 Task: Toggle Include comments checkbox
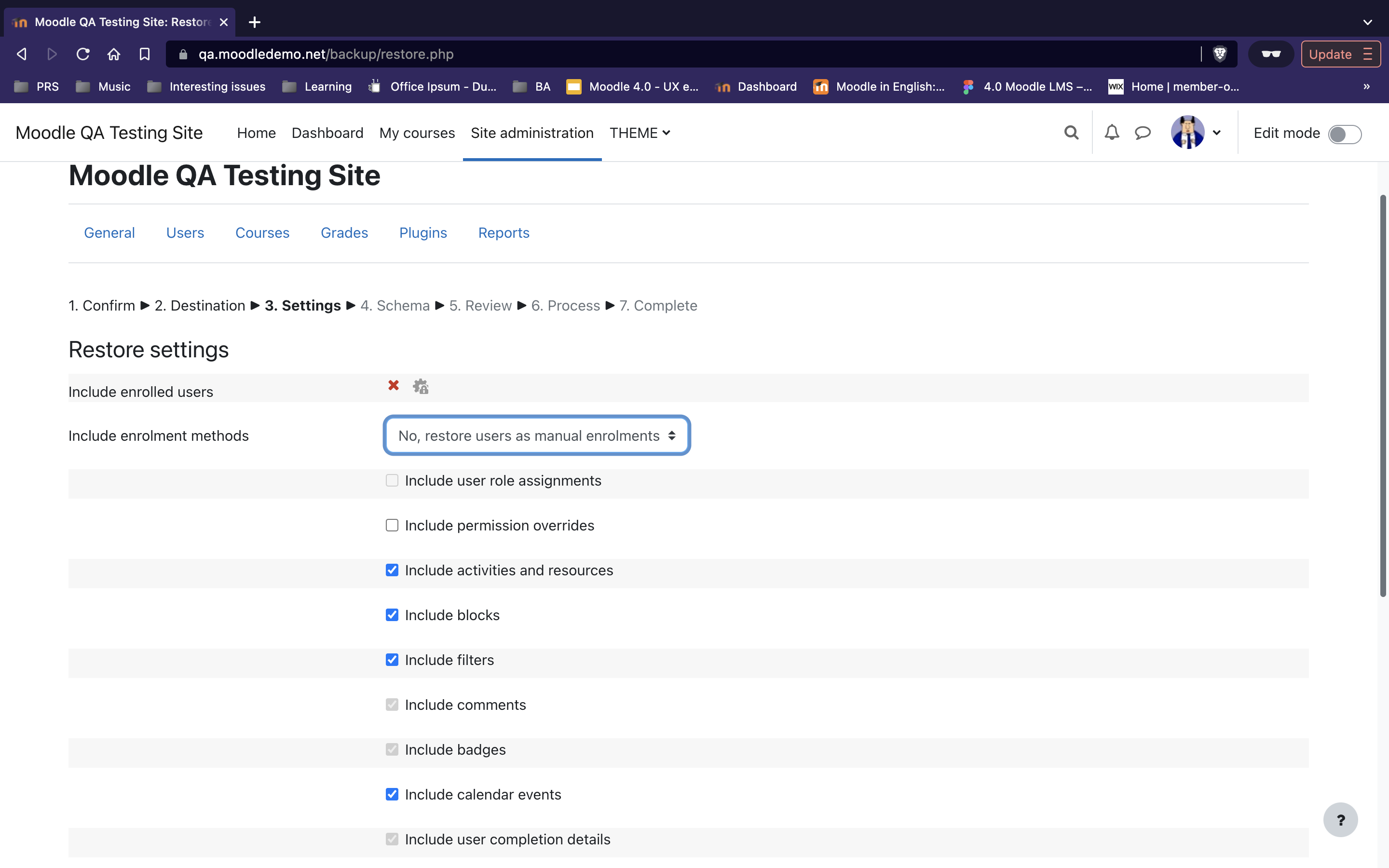pyautogui.click(x=392, y=705)
